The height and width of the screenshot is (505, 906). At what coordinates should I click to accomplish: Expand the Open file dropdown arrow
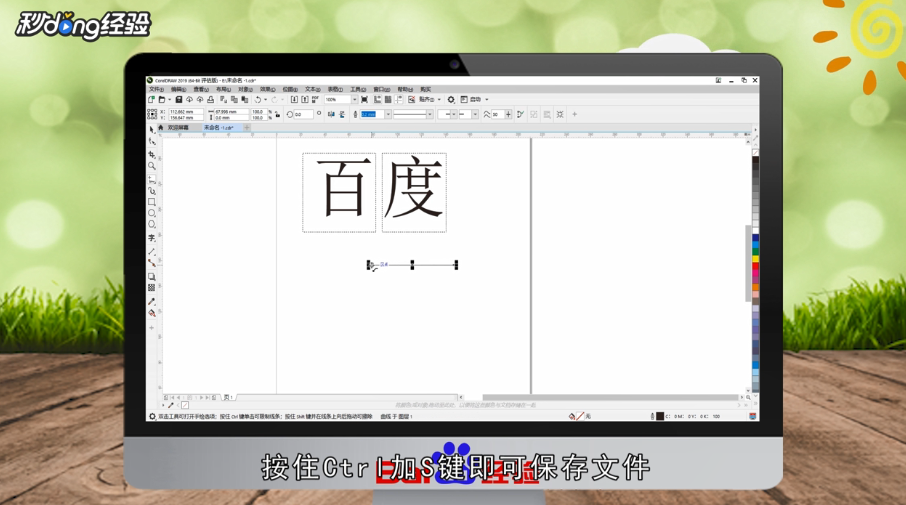(169, 99)
